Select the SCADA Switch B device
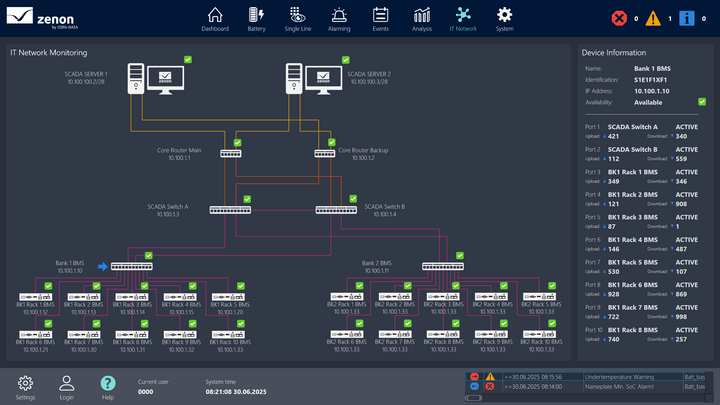The image size is (720, 405). (336, 210)
